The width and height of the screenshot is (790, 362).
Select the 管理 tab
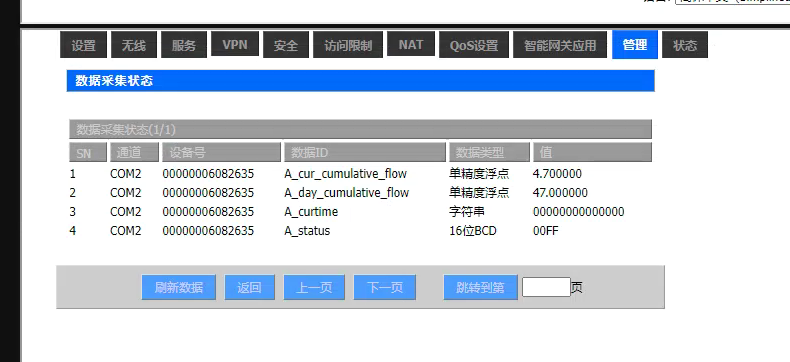635,45
